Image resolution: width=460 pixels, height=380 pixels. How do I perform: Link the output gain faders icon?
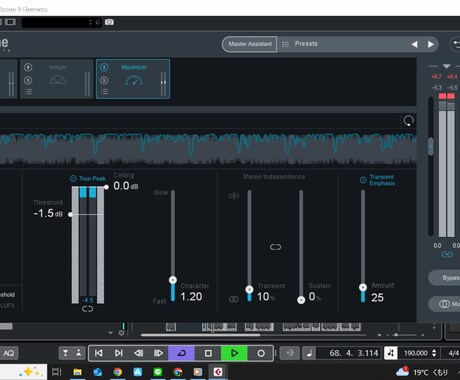(x=447, y=254)
